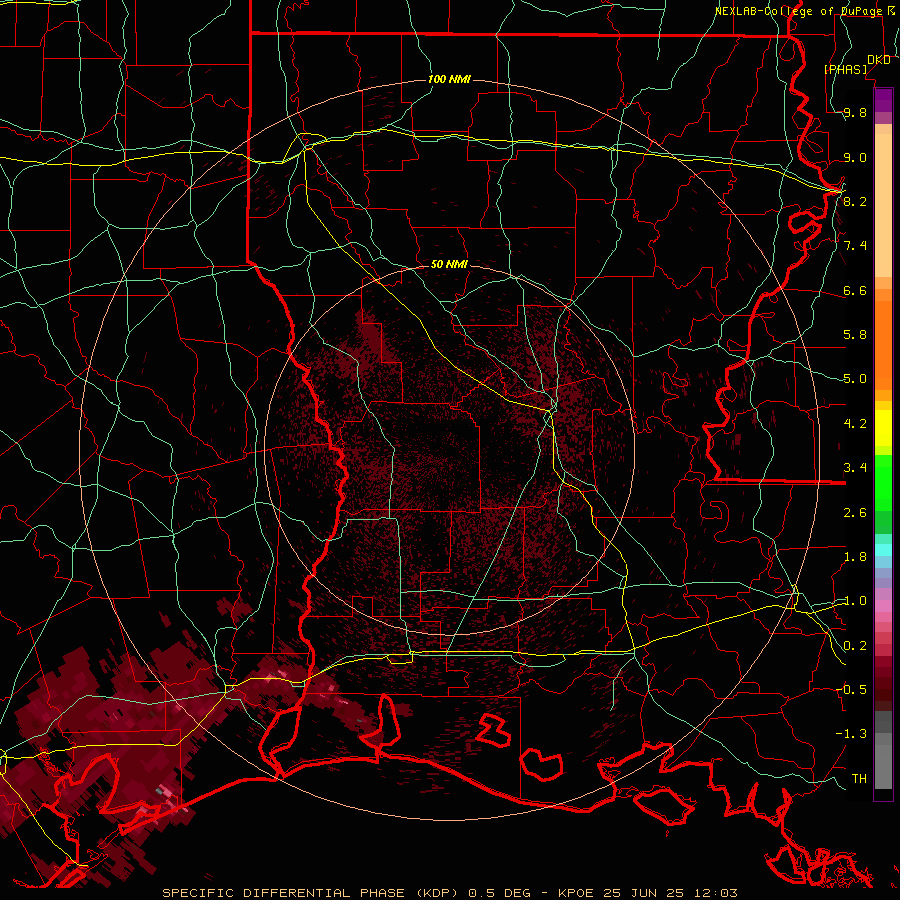Click the 5.0 scale label
Viewport: 900px width, 900px height.
click(855, 379)
